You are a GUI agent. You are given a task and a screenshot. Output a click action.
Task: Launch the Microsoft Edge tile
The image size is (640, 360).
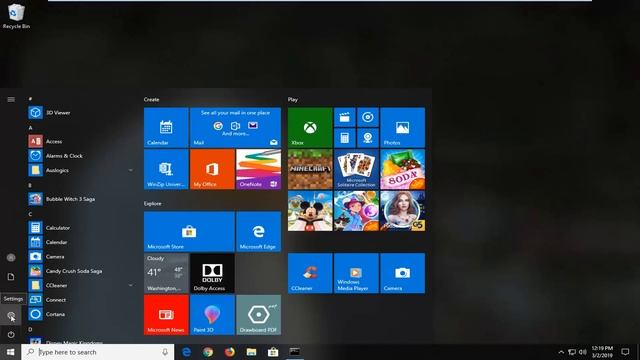pos(258,231)
